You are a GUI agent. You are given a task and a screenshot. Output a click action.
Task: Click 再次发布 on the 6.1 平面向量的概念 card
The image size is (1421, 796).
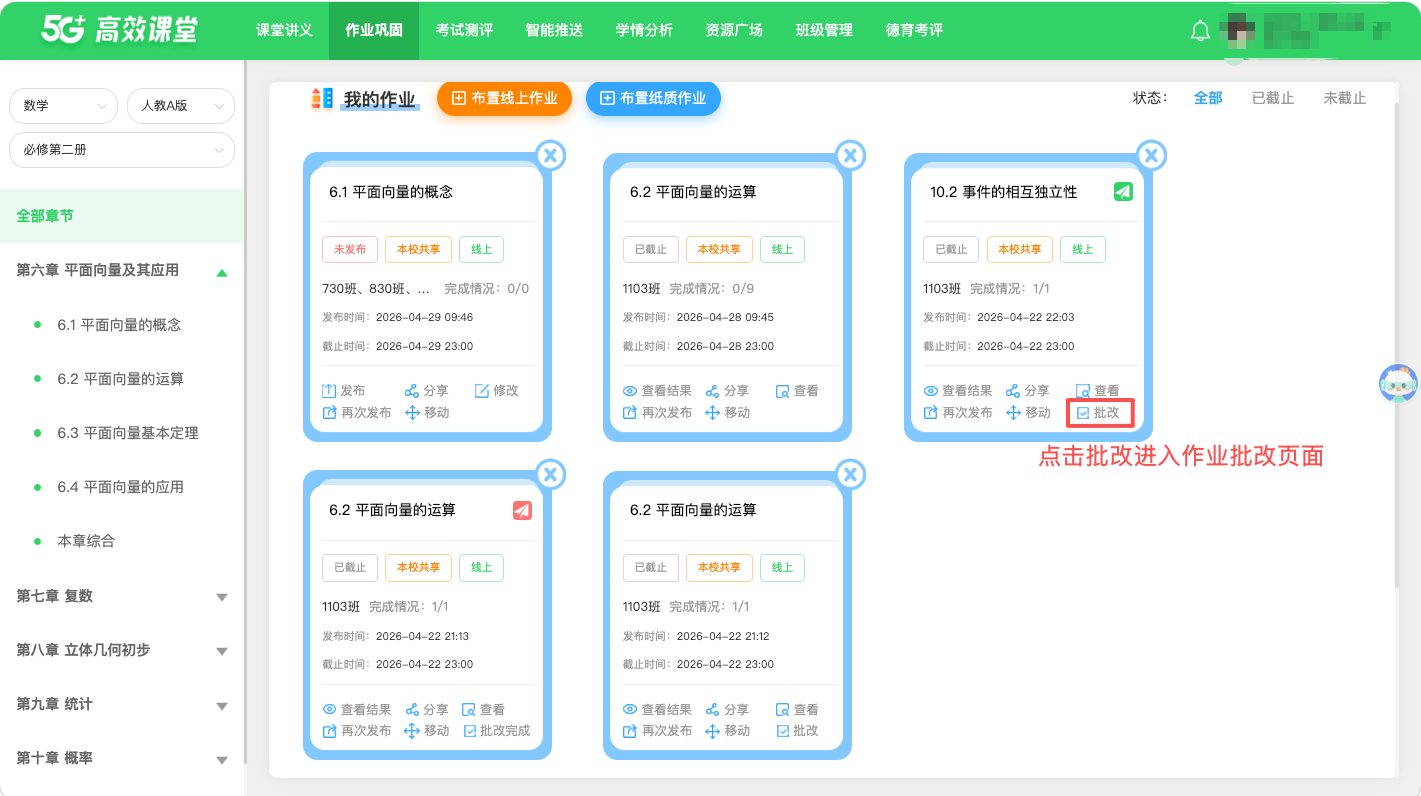(356, 413)
